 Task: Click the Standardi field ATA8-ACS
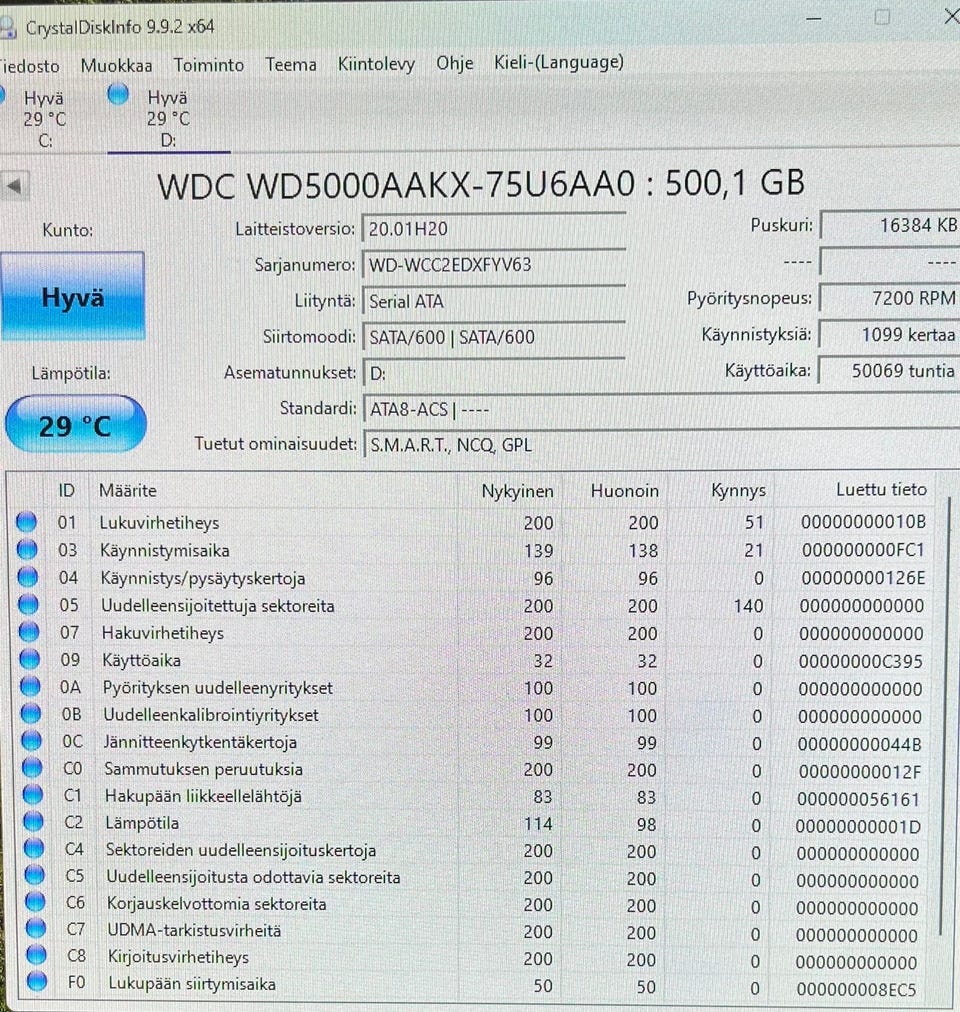662,409
